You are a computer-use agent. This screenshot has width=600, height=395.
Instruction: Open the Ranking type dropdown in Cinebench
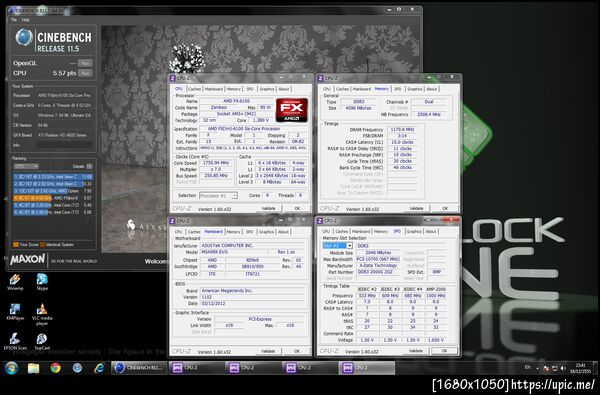pyautogui.click(x=26, y=166)
